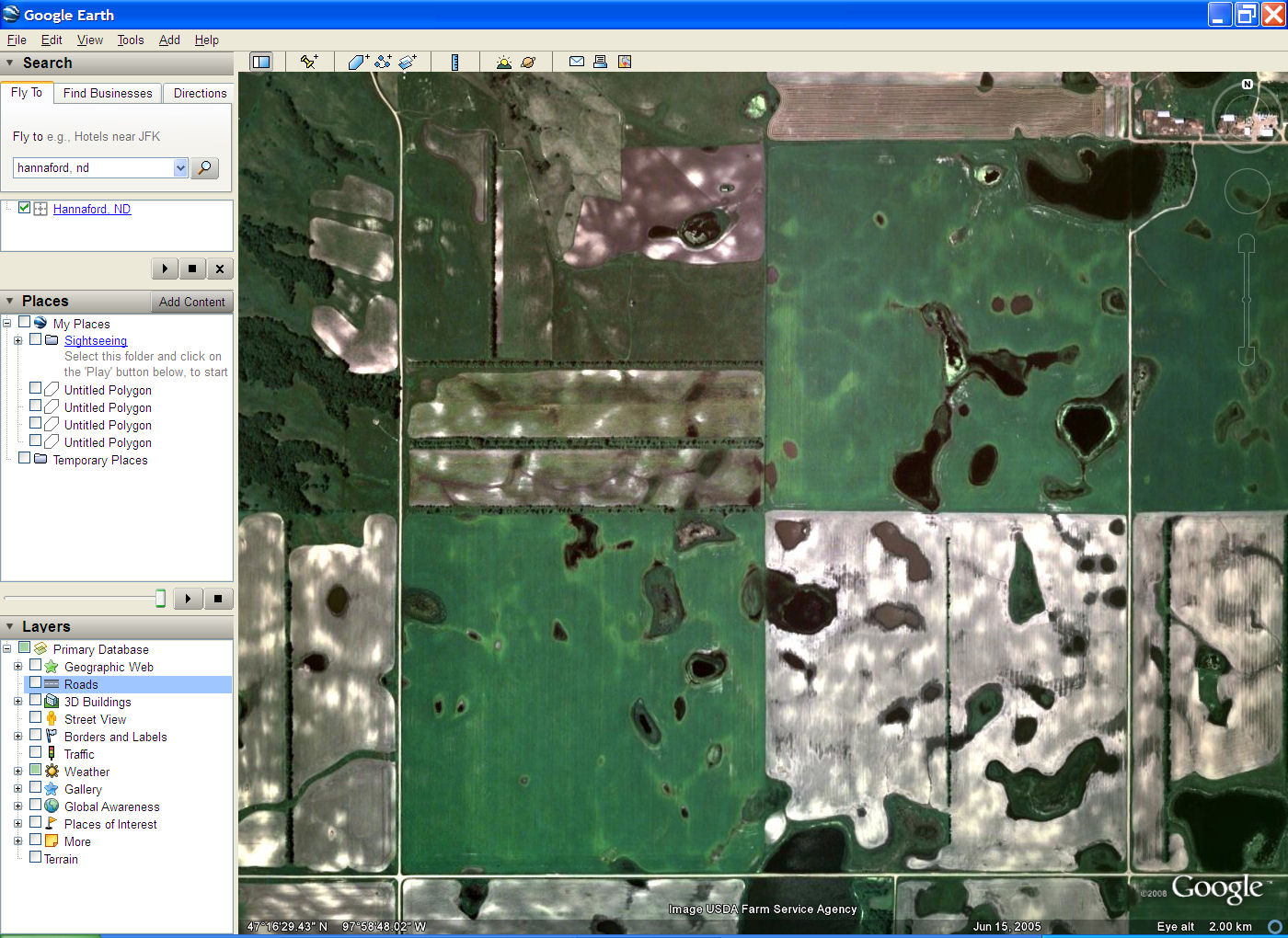Screen dimensions: 1288x938
Task: Open the Help menu
Action: pyautogui.click(x=207, y=40)
